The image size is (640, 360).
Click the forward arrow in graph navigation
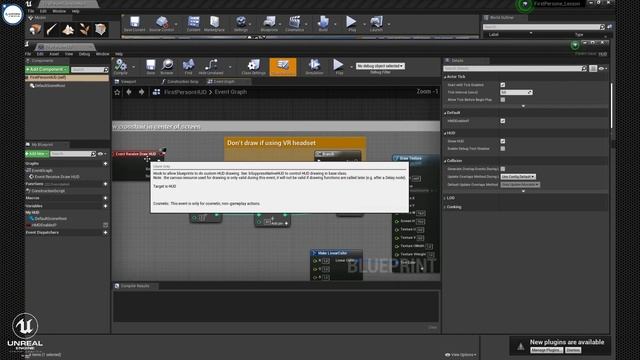[x=141, y=92]
